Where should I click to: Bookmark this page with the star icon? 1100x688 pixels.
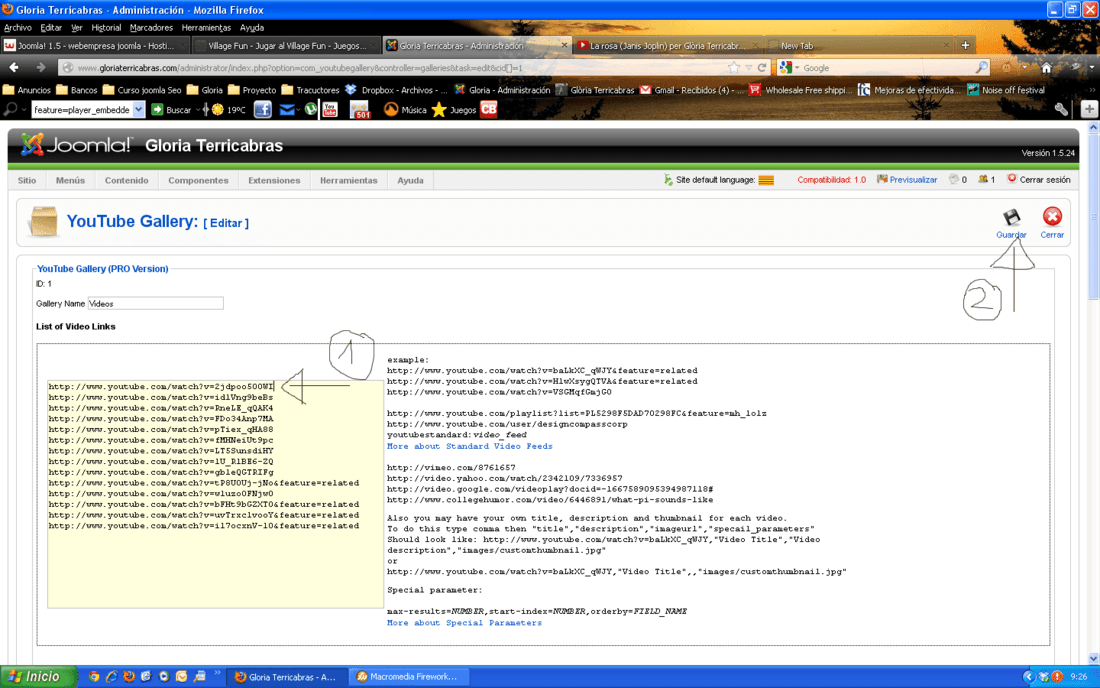pos(734,67)
